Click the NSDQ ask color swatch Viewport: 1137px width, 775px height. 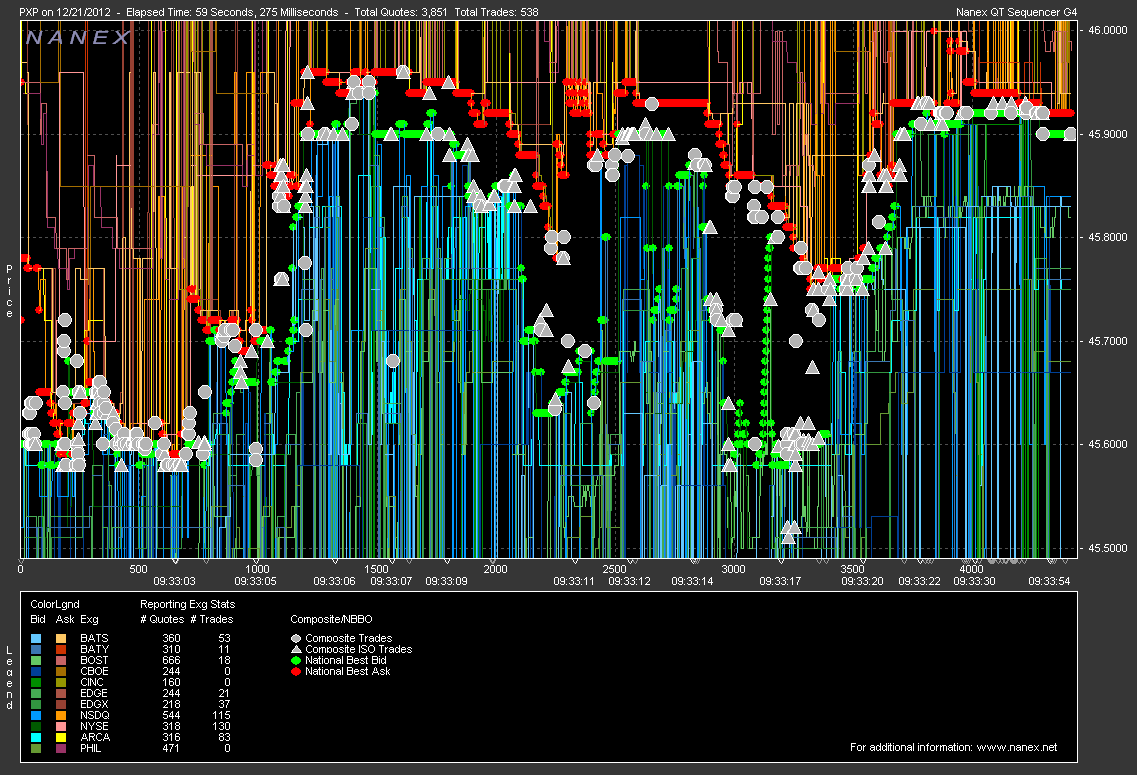click(61, 716)
